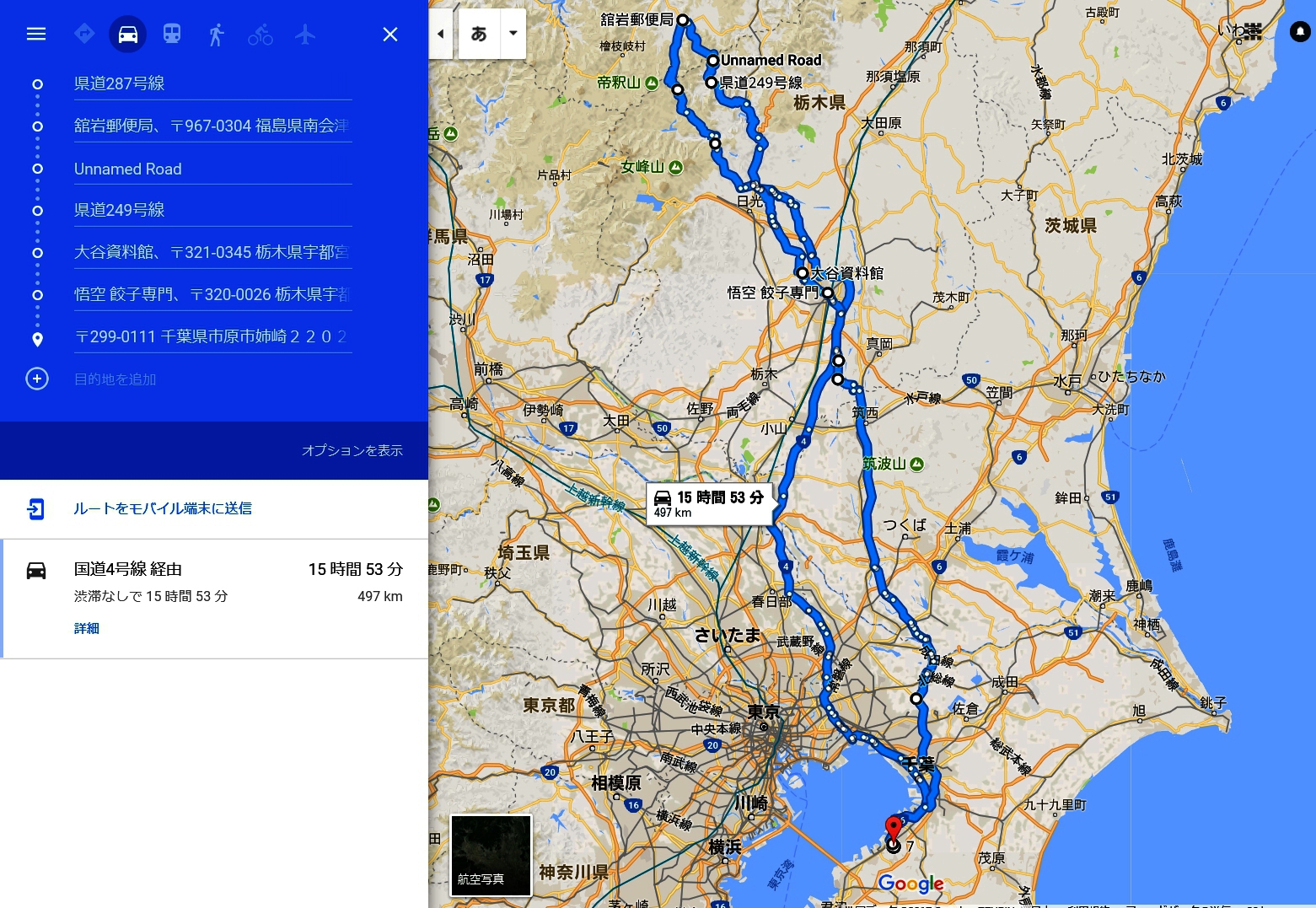Click the car icon in route result
The height and width of the screenshot is (908, 1316).
(36, 571)
